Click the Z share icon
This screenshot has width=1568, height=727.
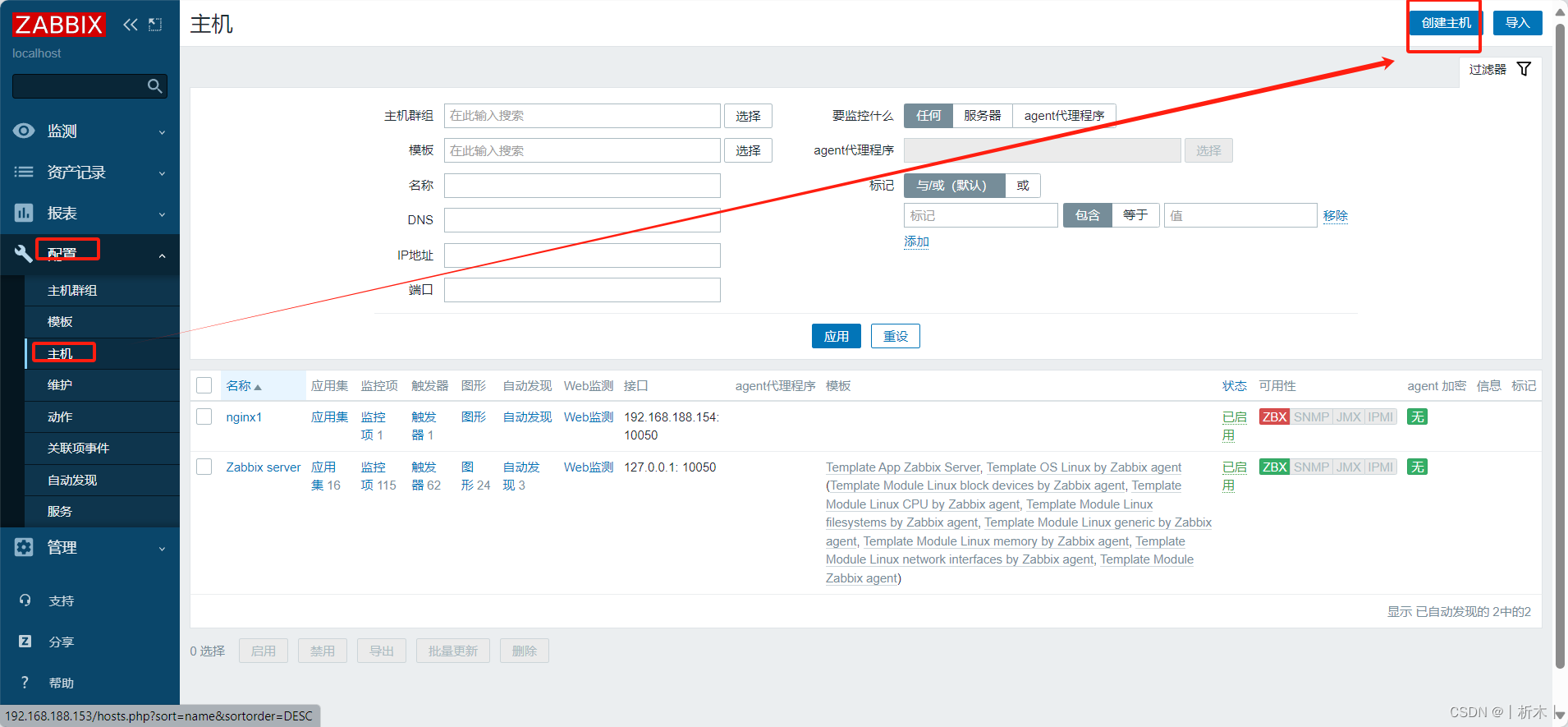[x=25, y=642]
